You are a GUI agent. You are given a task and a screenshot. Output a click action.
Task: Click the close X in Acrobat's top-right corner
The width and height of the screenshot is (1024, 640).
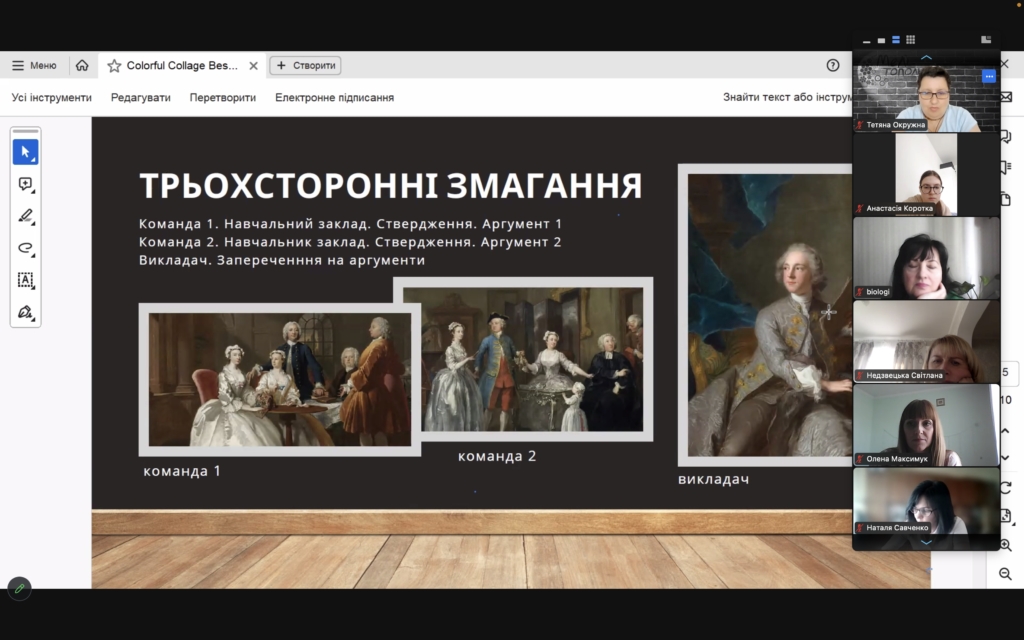click(x=1005, y=64)
